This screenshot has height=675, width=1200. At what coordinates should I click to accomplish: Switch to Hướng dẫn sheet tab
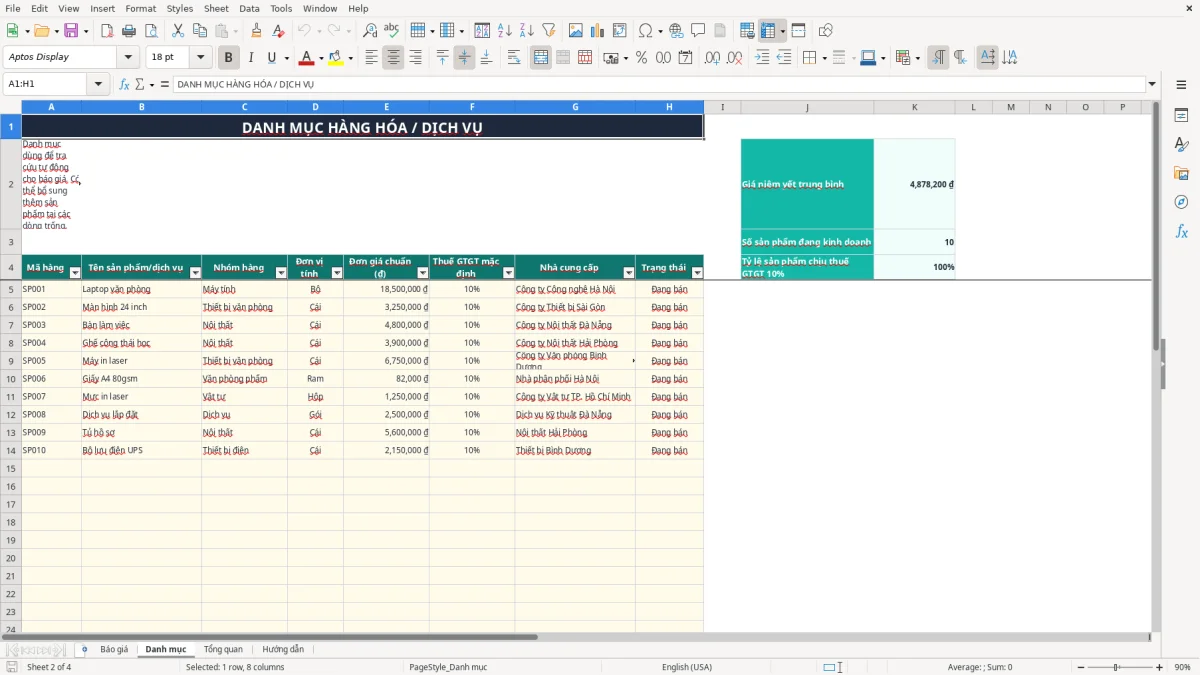click(283, 649)
